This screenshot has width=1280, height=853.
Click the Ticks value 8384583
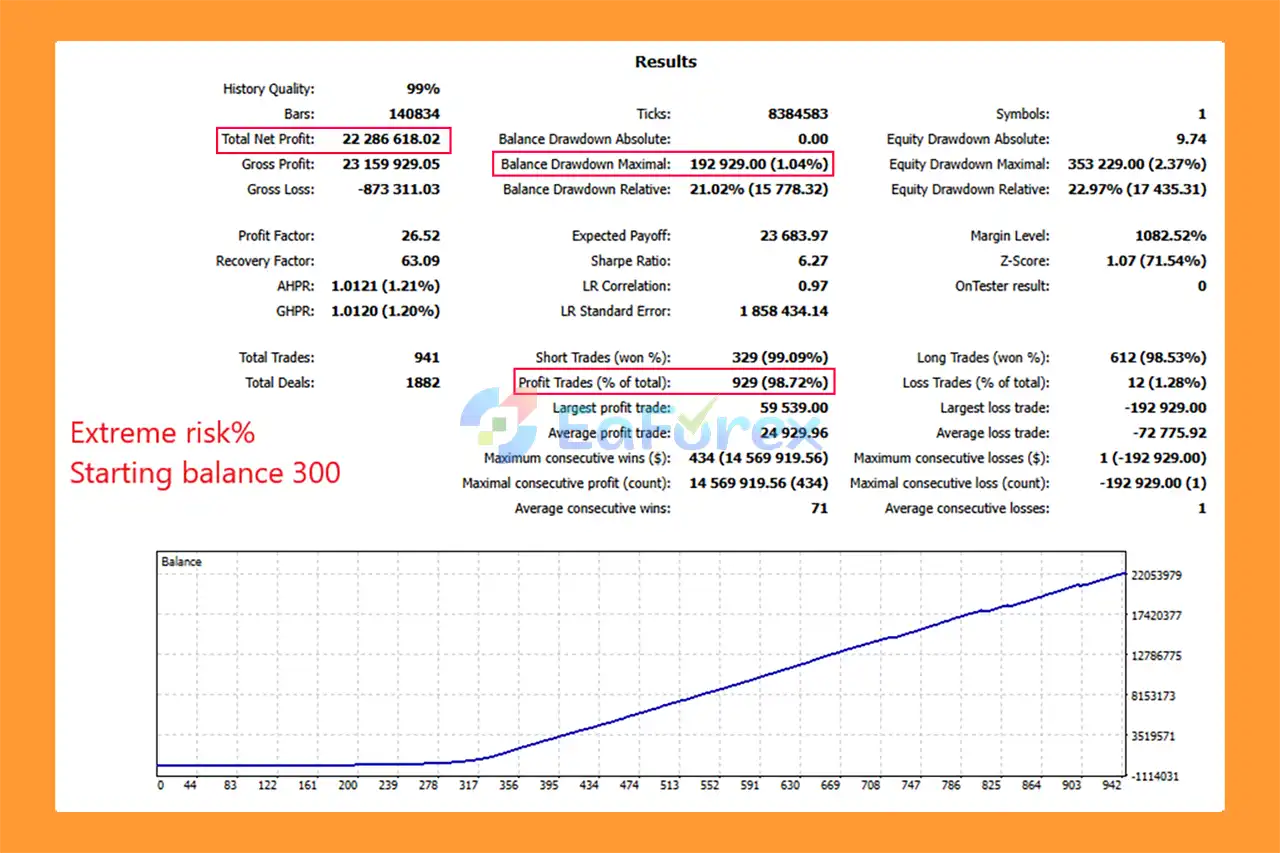point(797,114)
